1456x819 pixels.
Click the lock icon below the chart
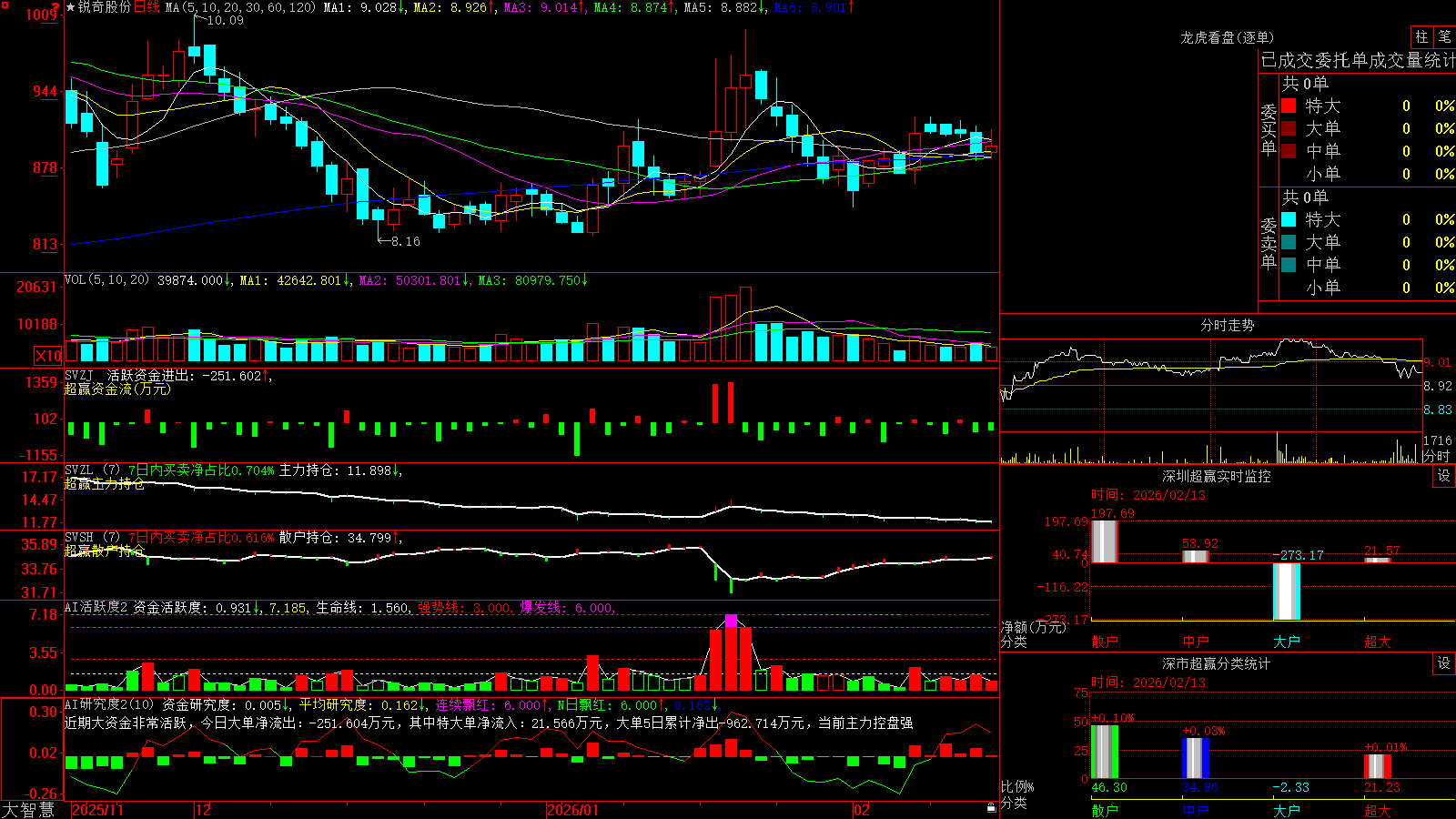point(991,808)
